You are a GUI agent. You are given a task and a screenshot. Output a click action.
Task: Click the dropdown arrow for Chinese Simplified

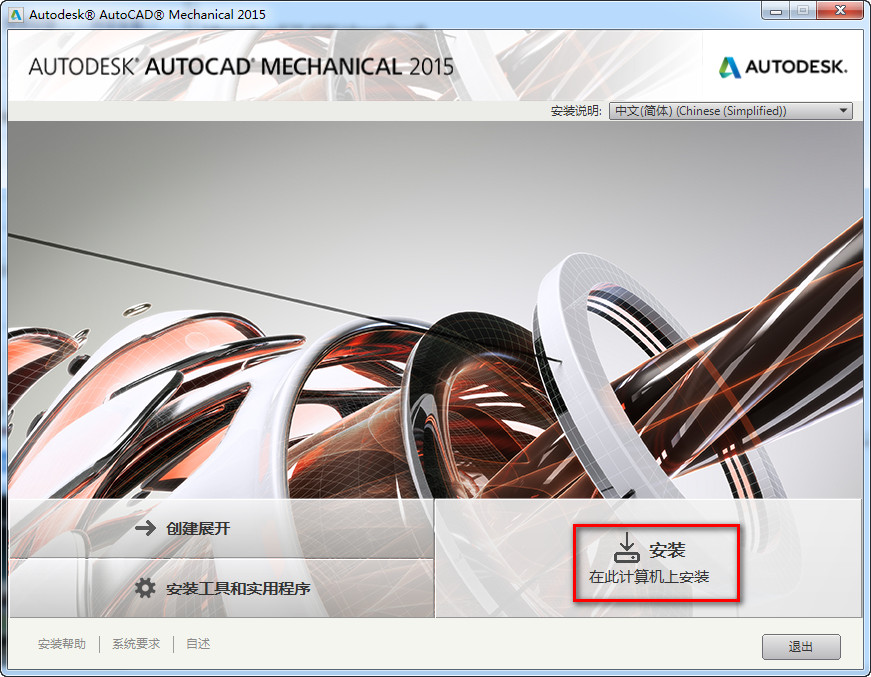point(844,110)
